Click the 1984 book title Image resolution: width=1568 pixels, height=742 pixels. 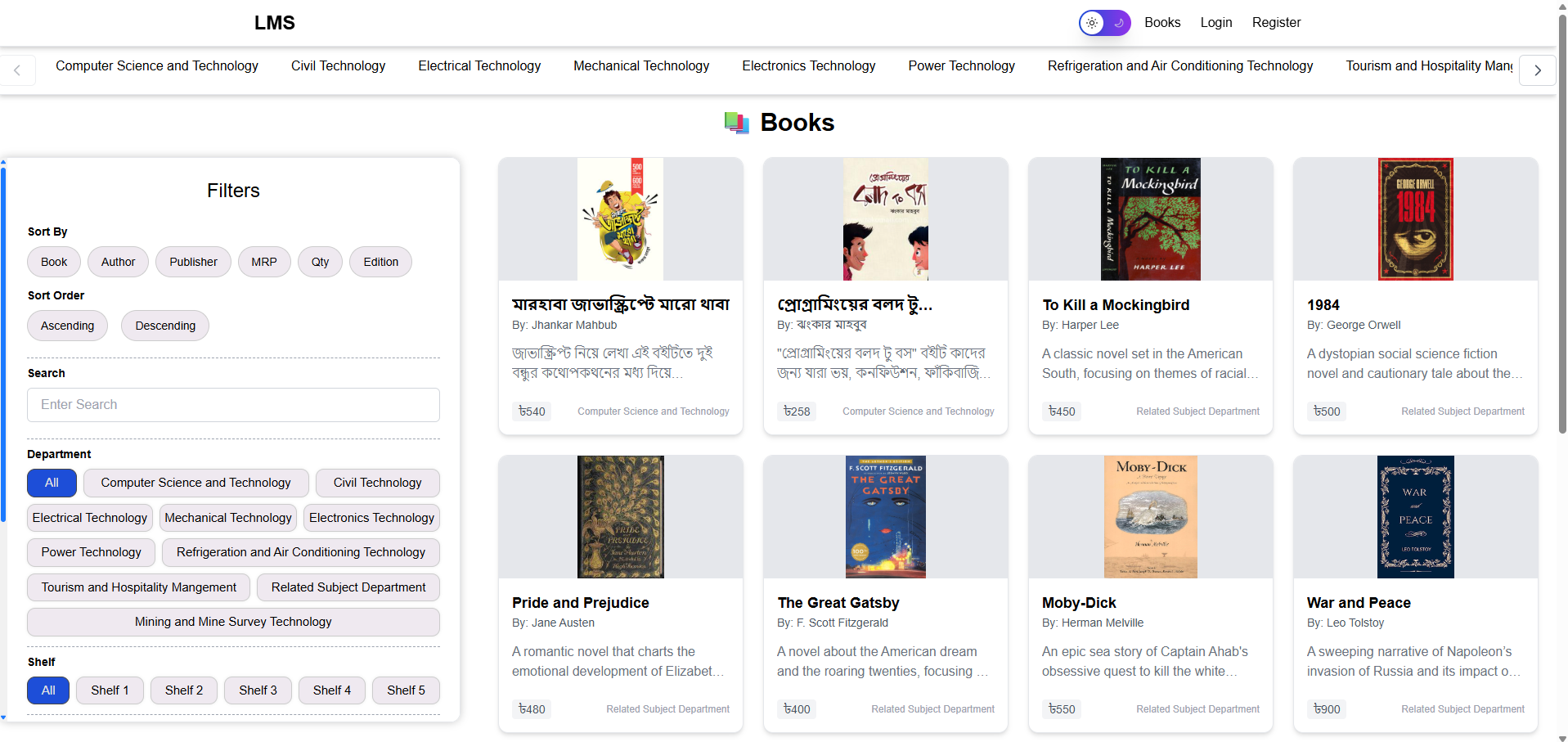[x=1323, y=305]
